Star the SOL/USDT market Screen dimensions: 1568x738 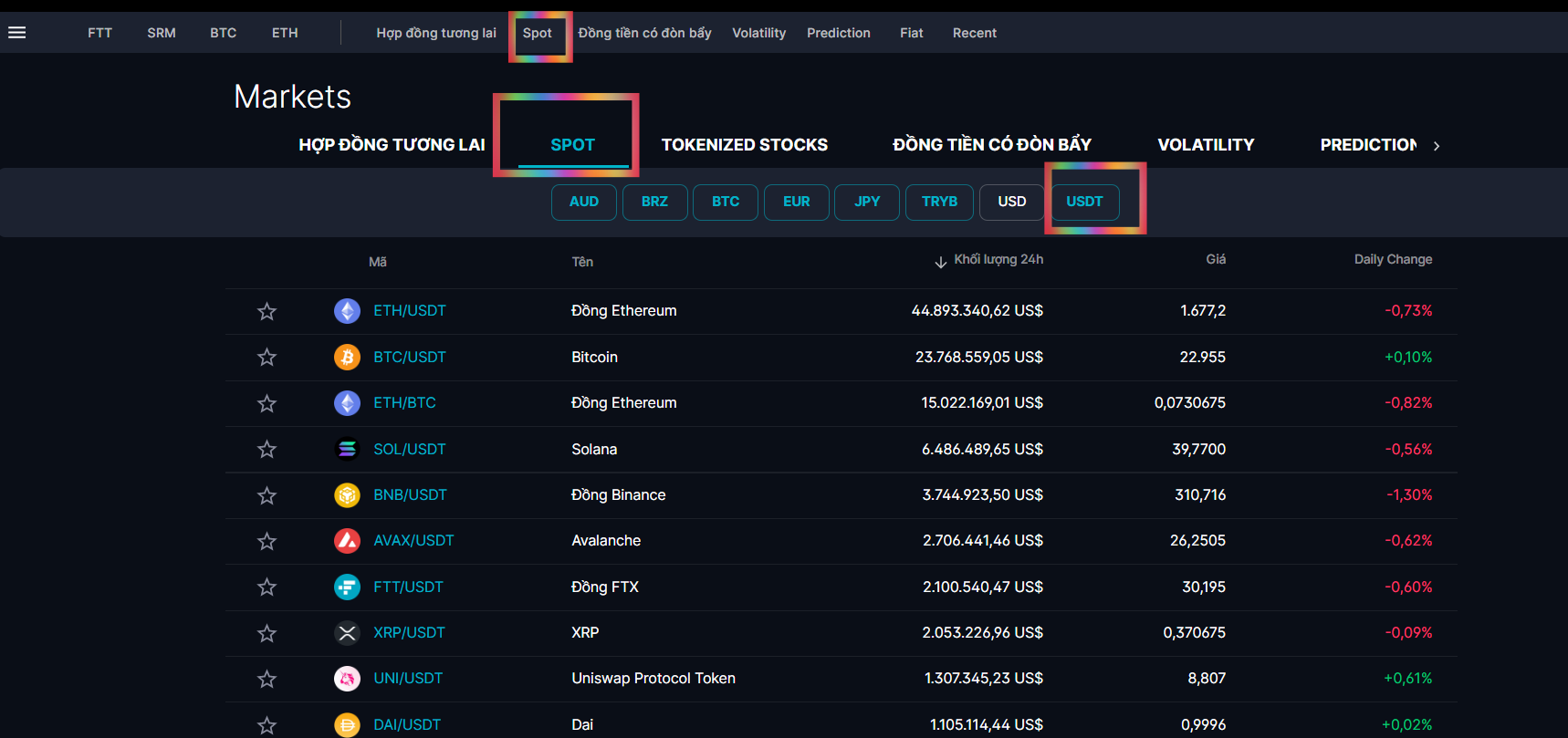coord(267,449)
